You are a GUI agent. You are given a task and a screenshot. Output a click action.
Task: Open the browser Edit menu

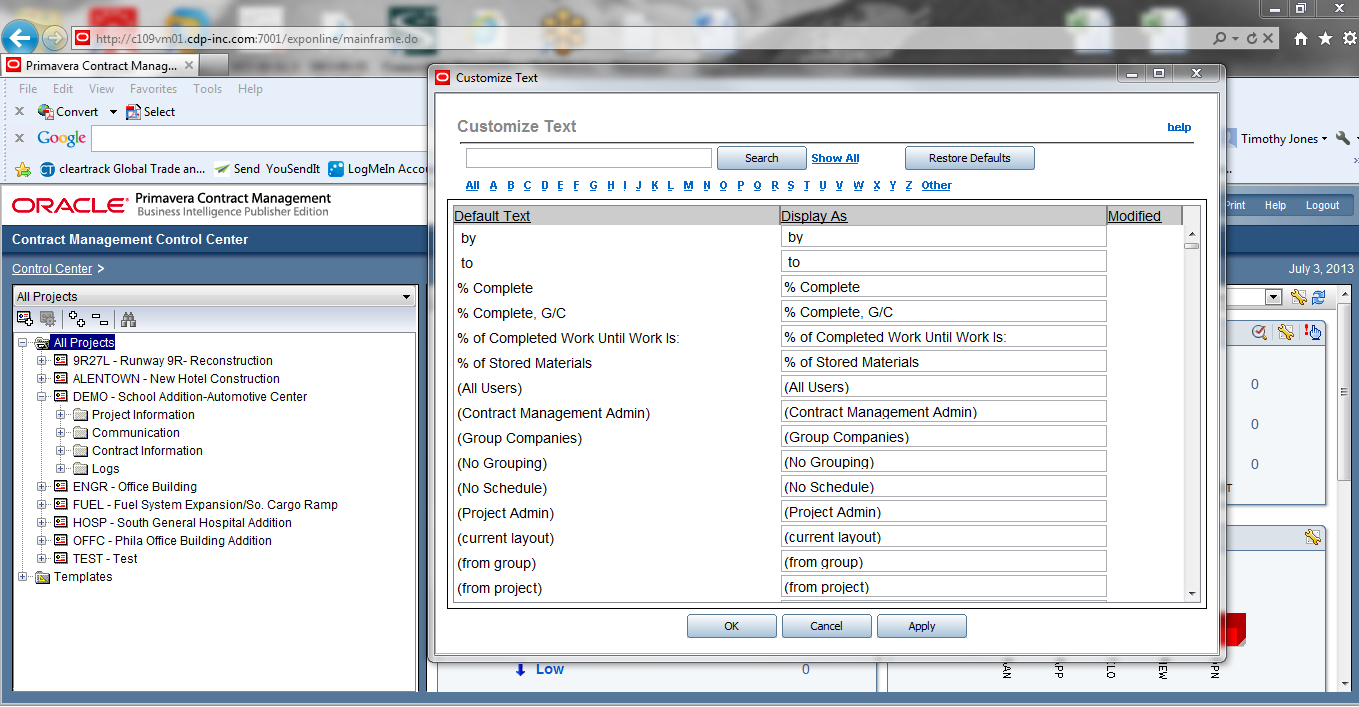pyautogui.click(x=63, y=89)
